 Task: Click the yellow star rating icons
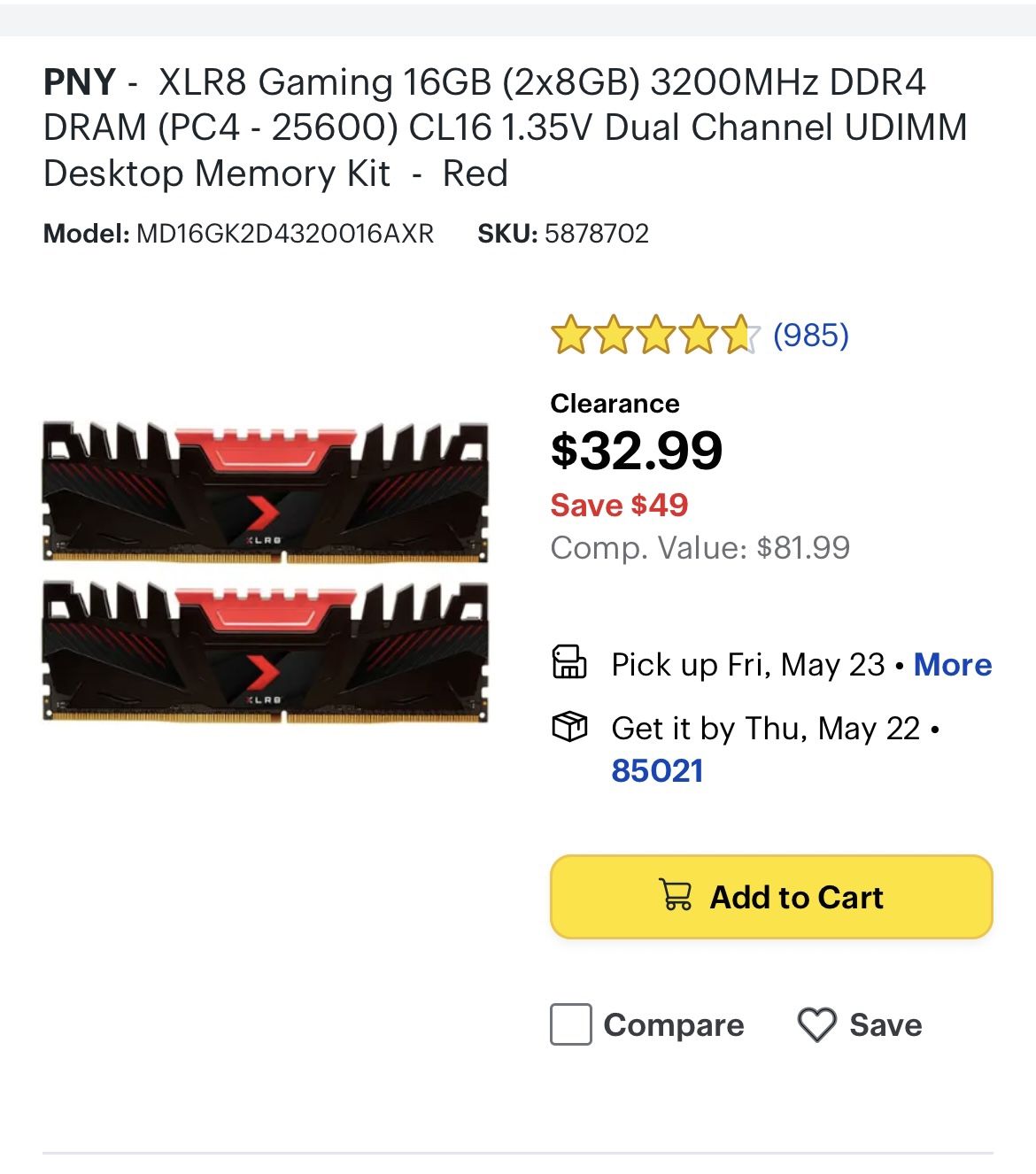coord(654,336)
